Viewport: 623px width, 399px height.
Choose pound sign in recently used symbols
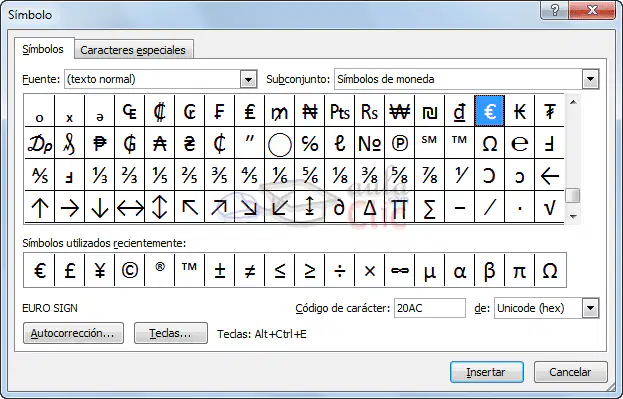click(70, 271)
